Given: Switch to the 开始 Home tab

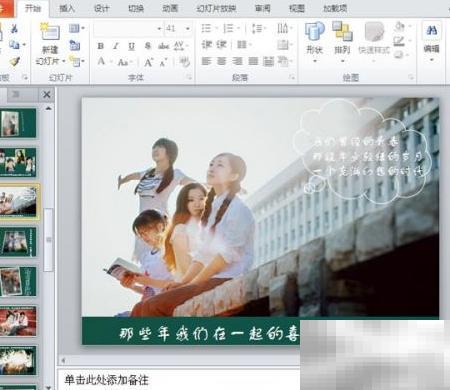Looking at the screenshot, I should coord(33,9).
